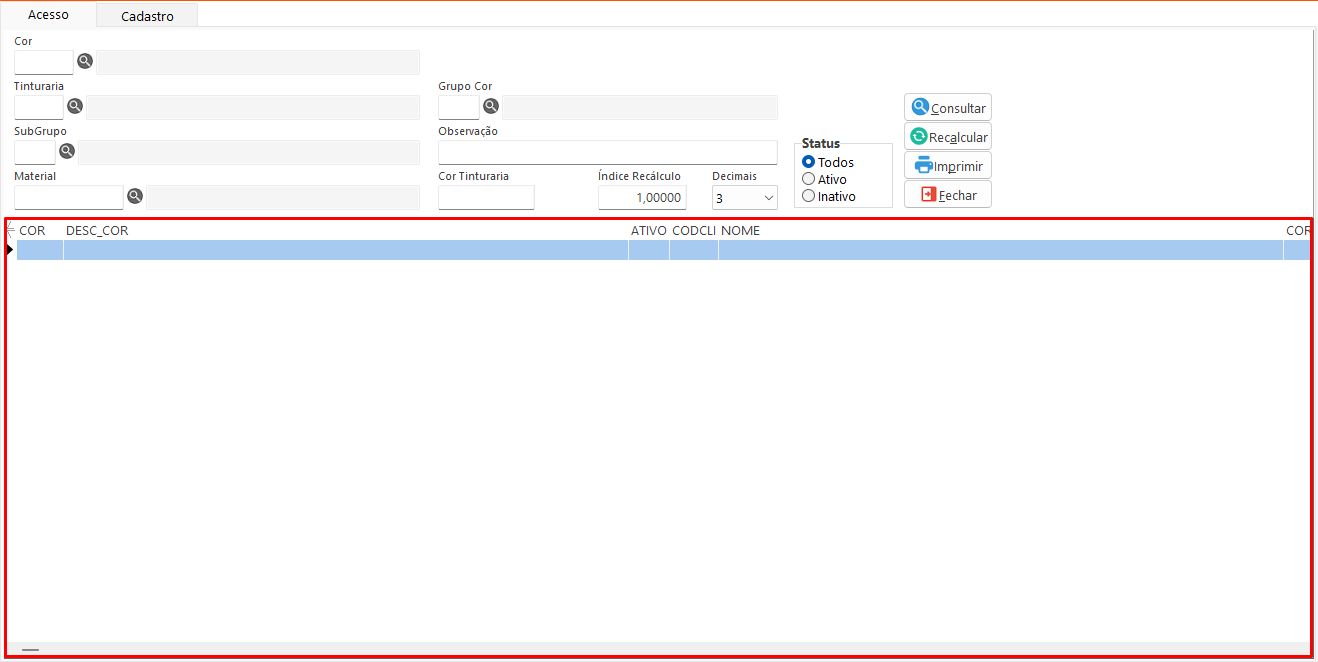Click the search icon next to Cor field
Image resolution: width=1318 pixels, height=662 pixels.
85,61
